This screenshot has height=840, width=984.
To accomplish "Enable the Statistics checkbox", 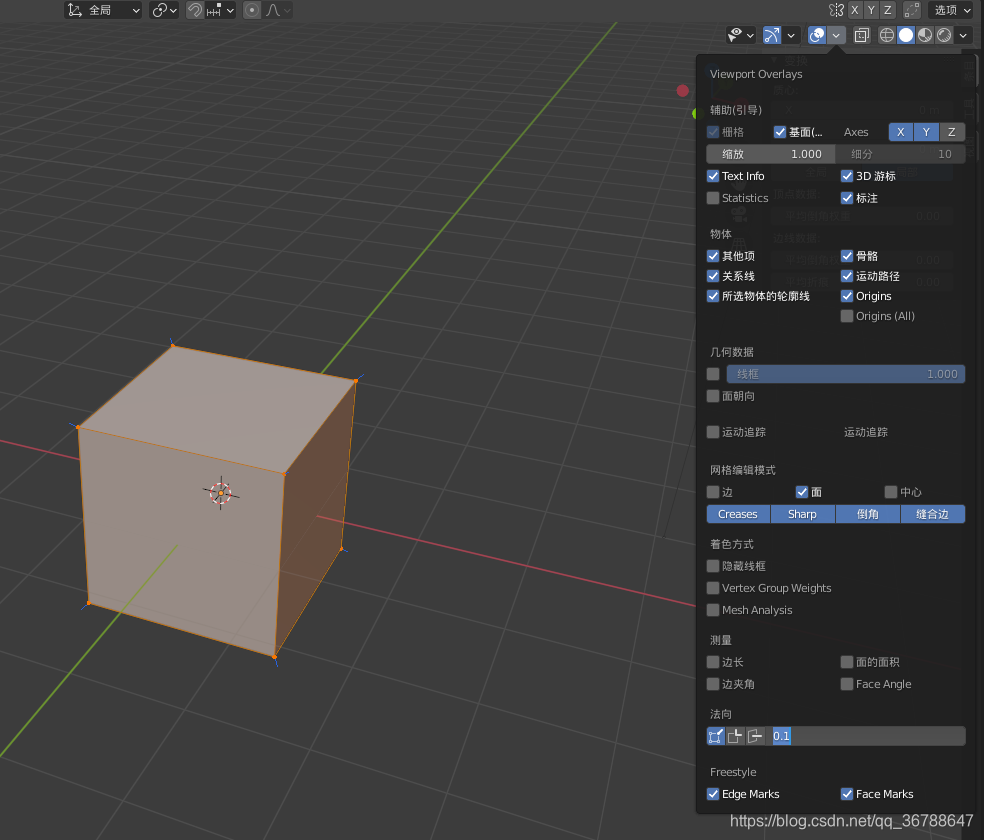I will (713, 198).
